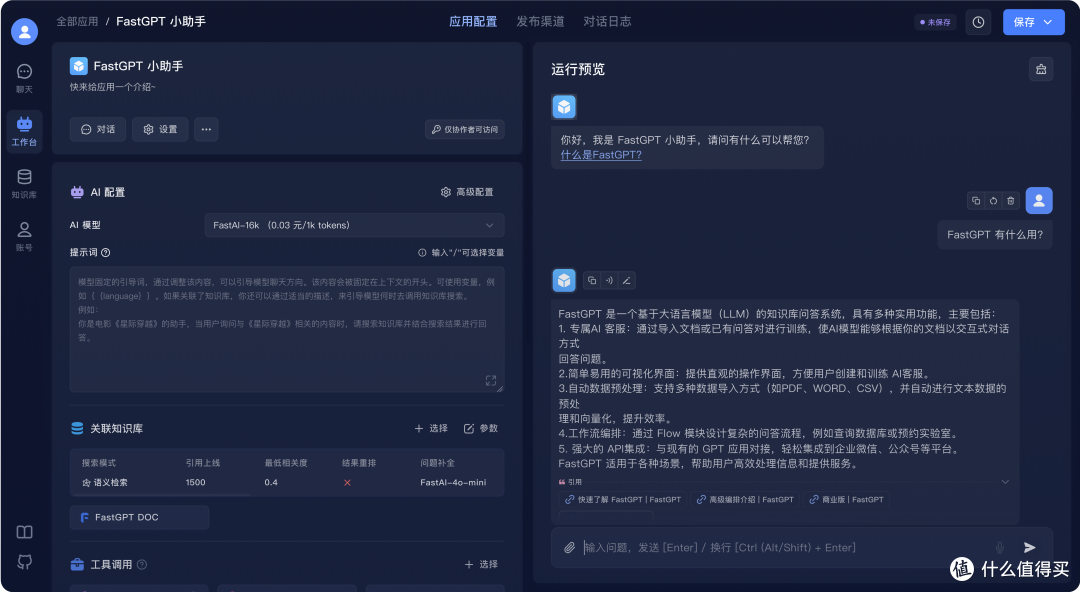Viewport: 1080px width, 592px height.
Task: Delete the user message via trash icon
Action: [x=1011, y=200]
